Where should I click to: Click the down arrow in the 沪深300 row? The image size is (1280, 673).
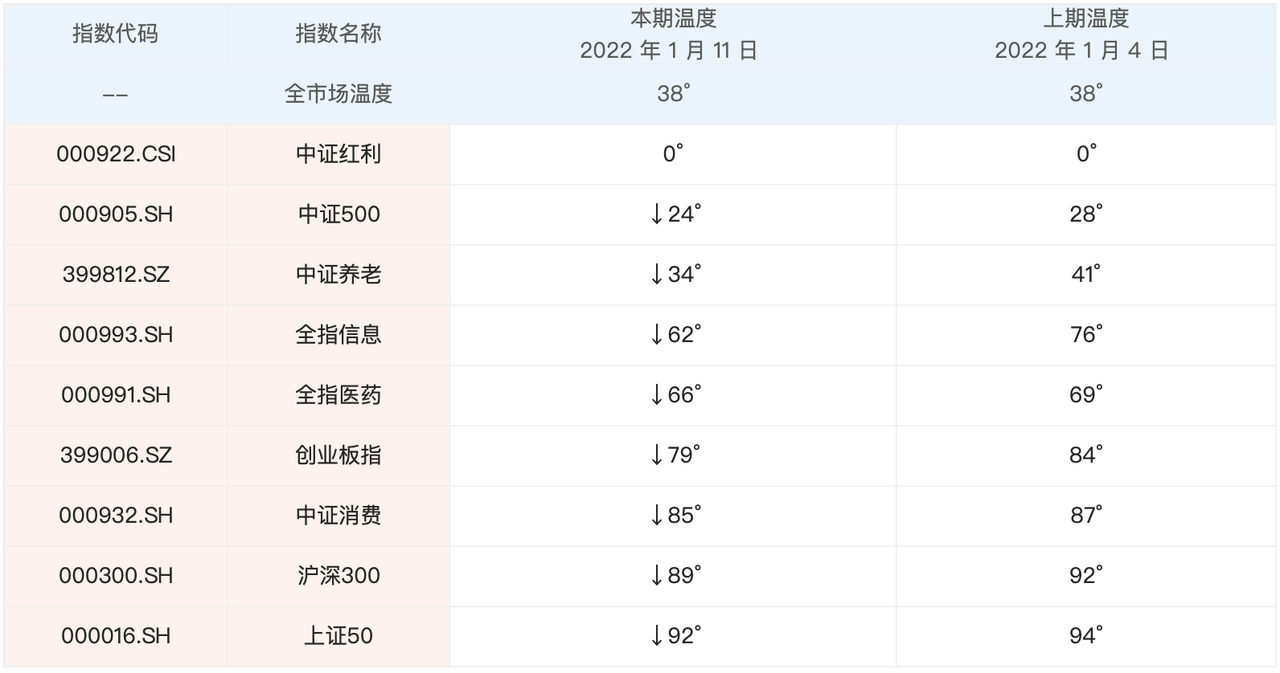(x=656, y=576)
